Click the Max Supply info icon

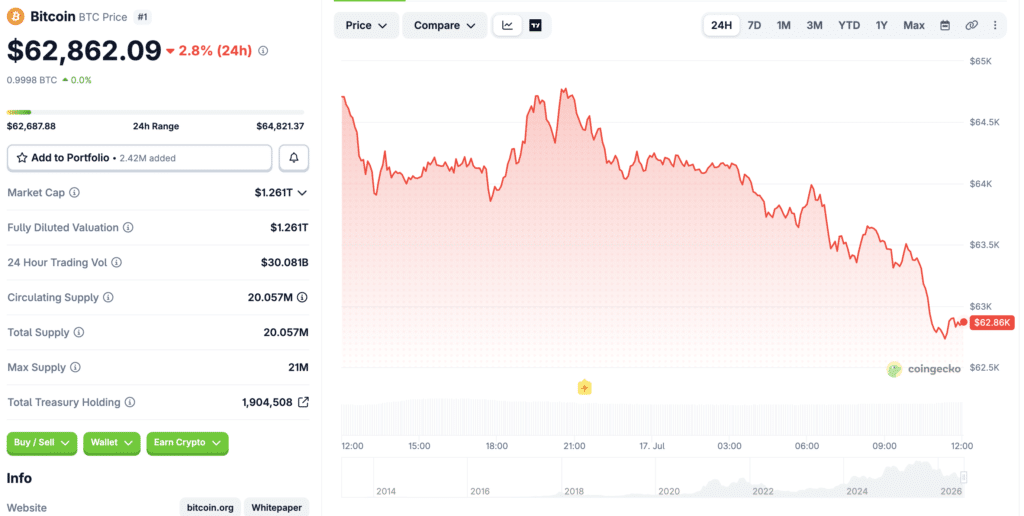[75, 367]
